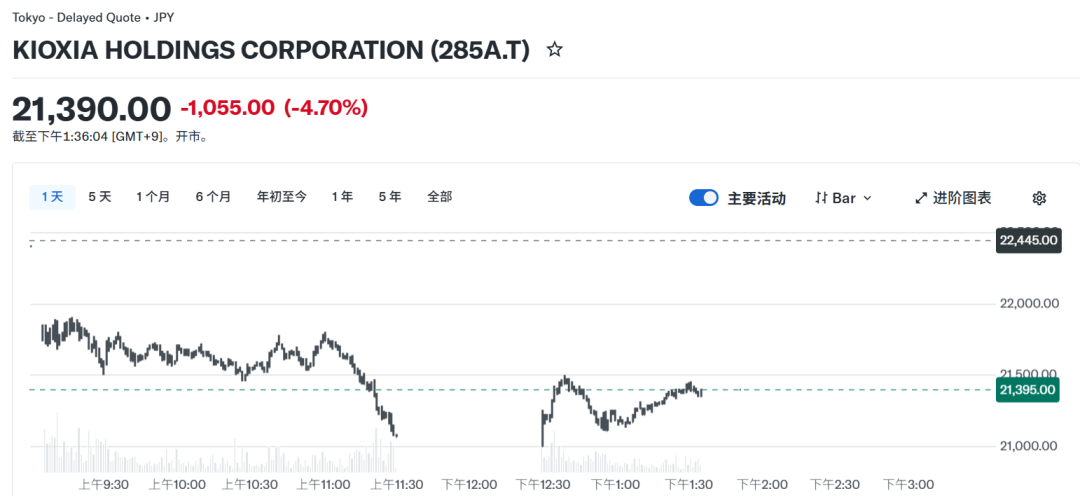Switch to 年初至今 range
Image resolution: width=1080 pixels, height=496 pixels.
pos(282,197)
